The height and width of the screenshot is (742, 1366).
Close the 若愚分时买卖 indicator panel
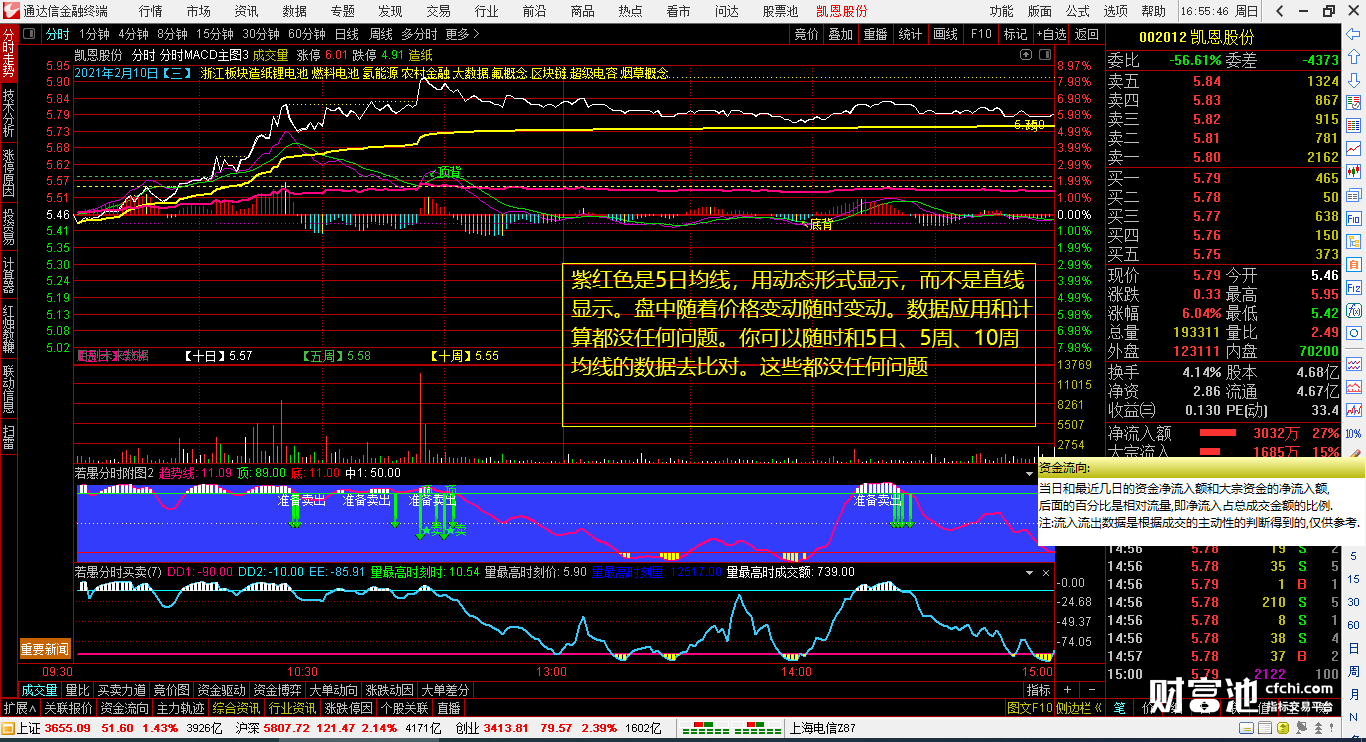click(x=1046, y=573)
